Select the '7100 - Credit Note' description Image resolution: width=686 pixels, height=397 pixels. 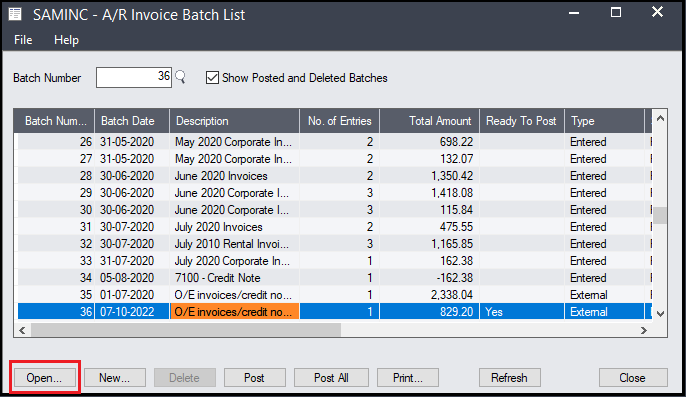pyautogui.click(x=234, y=278)
